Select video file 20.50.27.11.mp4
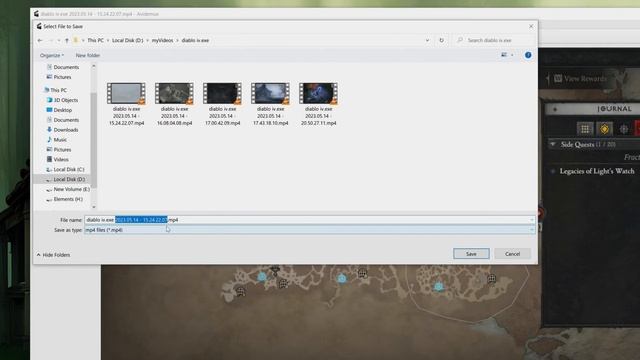Screen dimensions: 640x360 pos(318,104)
